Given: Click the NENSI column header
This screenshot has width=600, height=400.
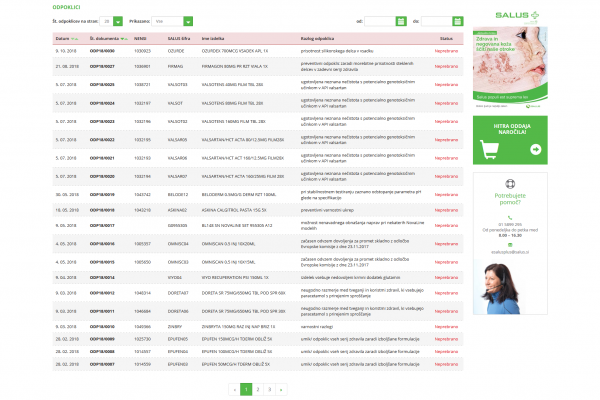Looking at the screenshot, I should click(x=140, y=39).
